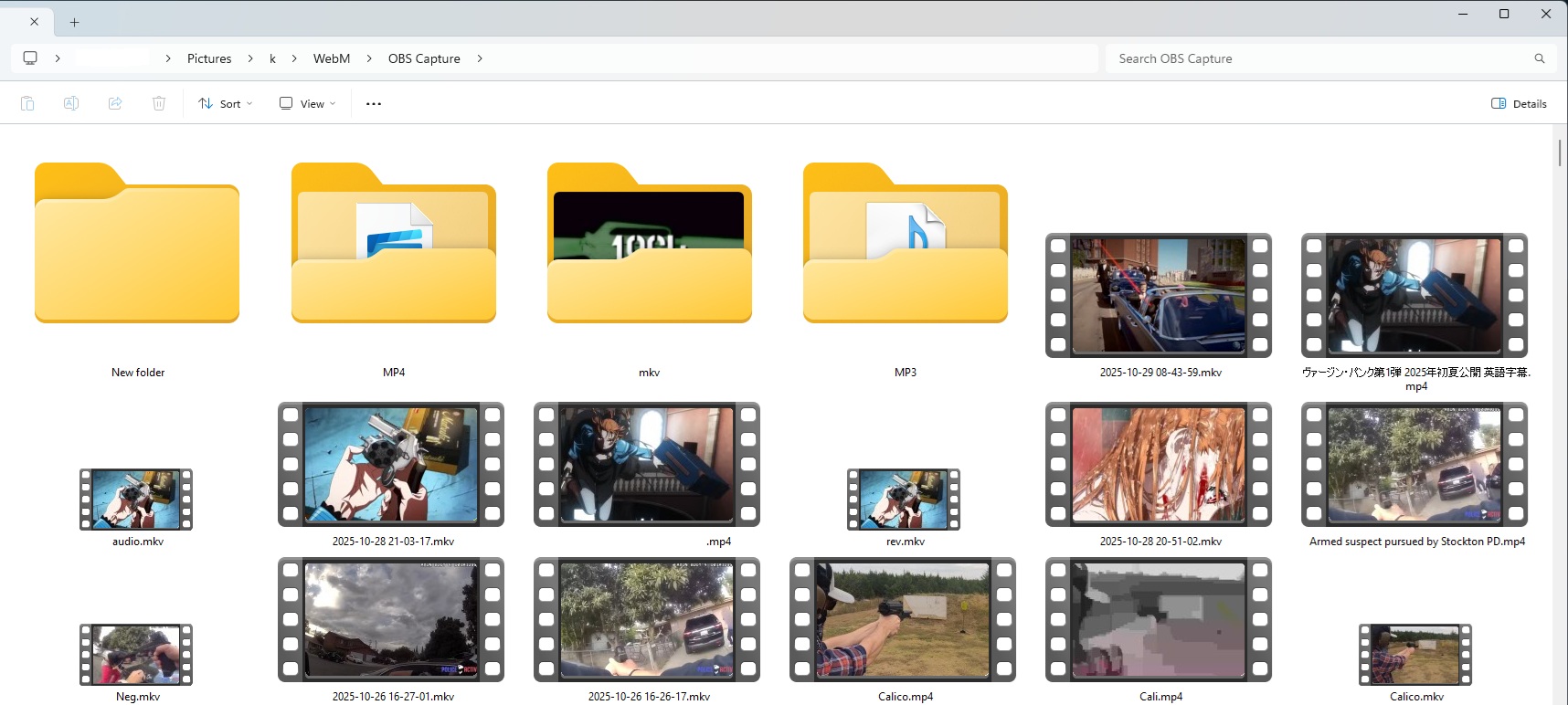Select the Calico.mp4 video thumbnail

tap(903, 619)
